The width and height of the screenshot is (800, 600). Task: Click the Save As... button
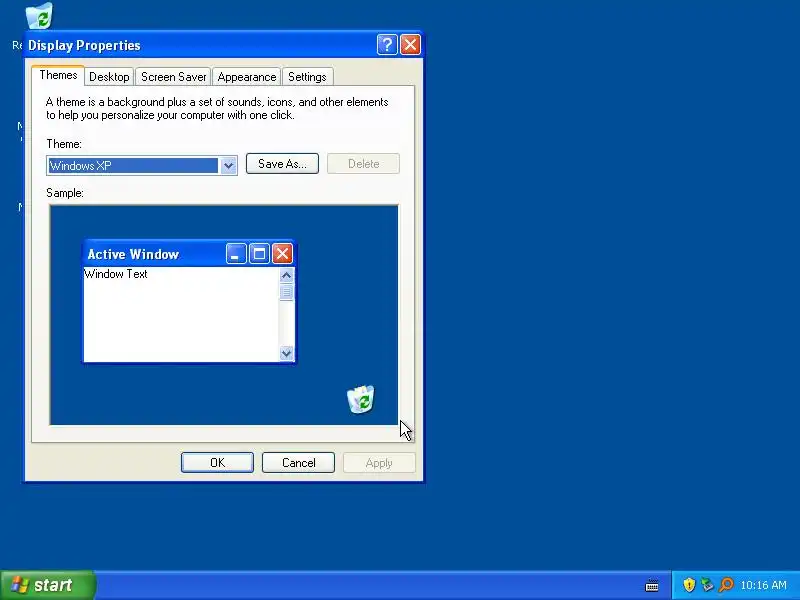(282, 164)
